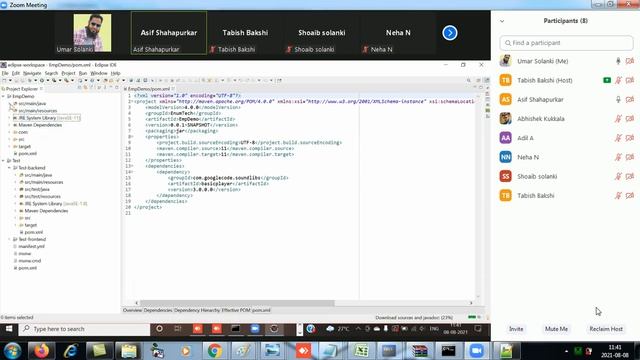The image size is (640, 360).
Task: Click the shared screen's Windows Start button
Action: [9, 329]
